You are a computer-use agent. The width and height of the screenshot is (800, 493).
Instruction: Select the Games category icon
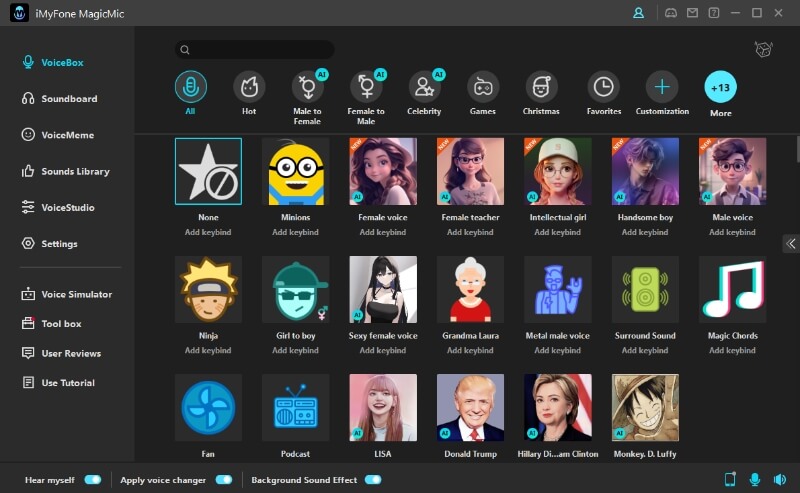click(x=483, y=88)
